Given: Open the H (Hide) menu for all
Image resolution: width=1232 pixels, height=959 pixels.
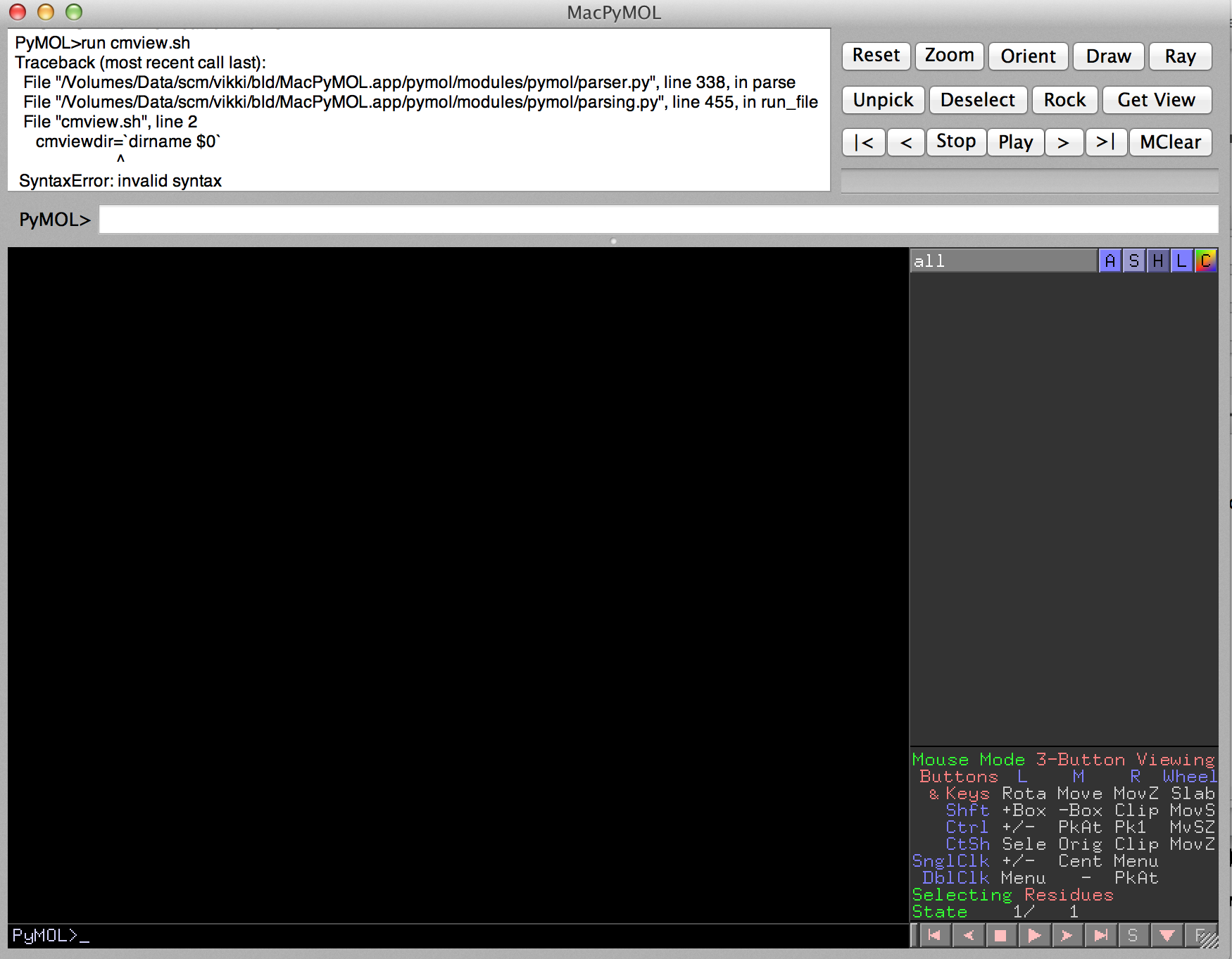Looking at the screenshot, I should click(1157, 261).
